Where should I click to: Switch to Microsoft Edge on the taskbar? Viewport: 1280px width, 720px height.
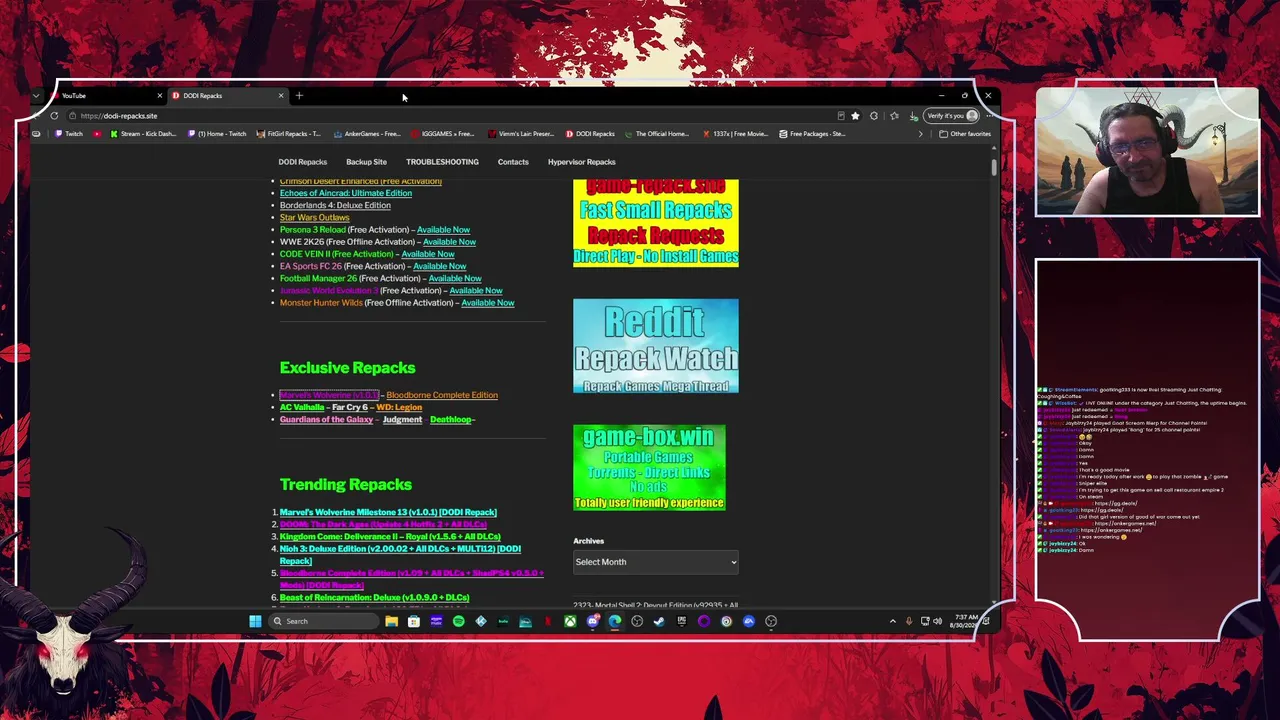pyautogui.click(x=614, y=621)
